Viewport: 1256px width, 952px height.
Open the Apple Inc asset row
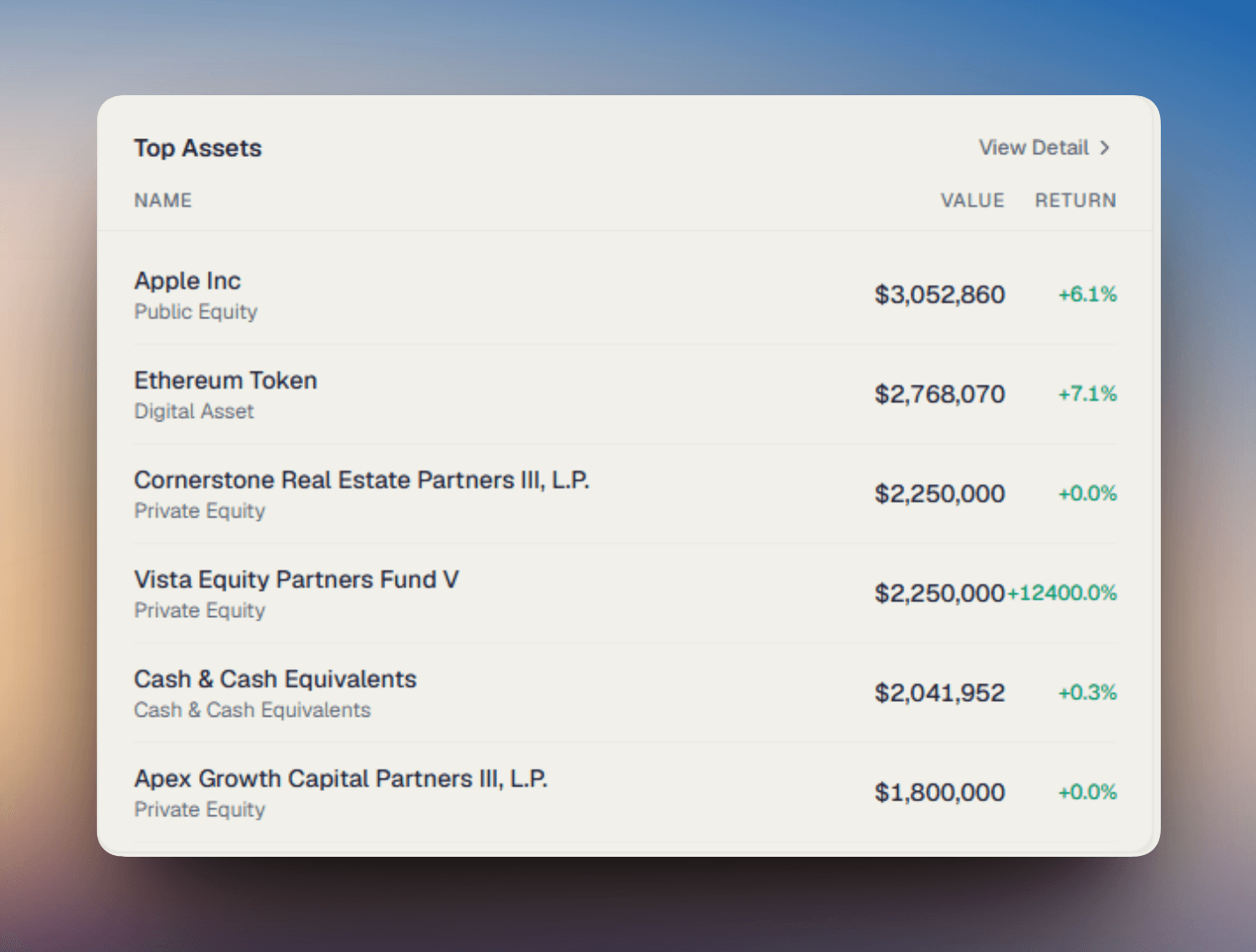click(x=625, y=294)
